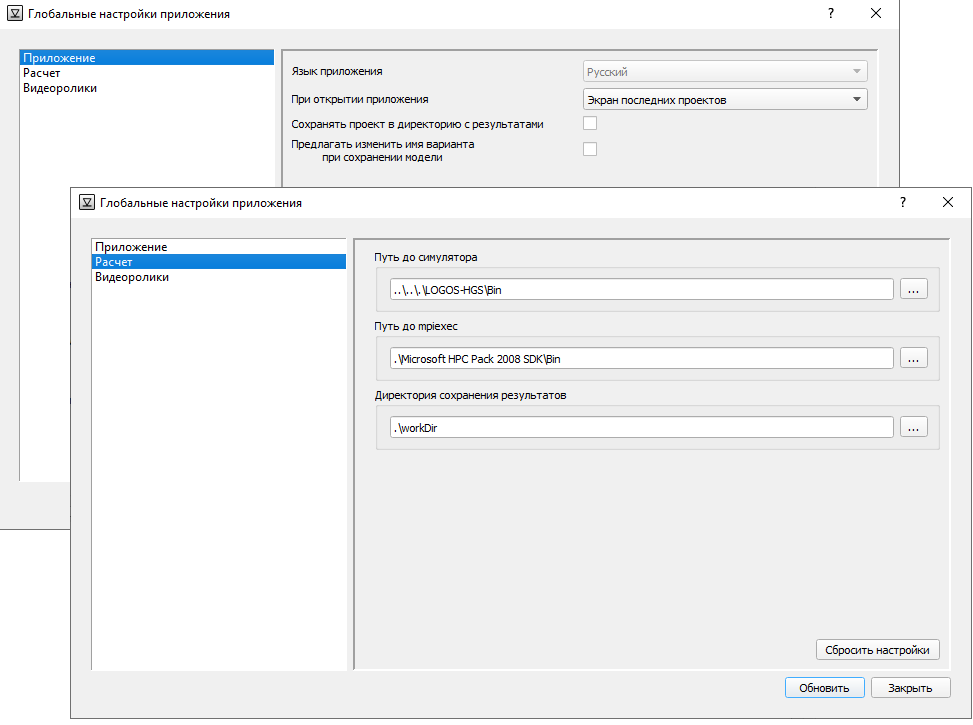Image resolution: width=973 pixels, height=725 pixels.
Task: Open the "Язык приложения" language dropdown
Action: pos(725,72)
